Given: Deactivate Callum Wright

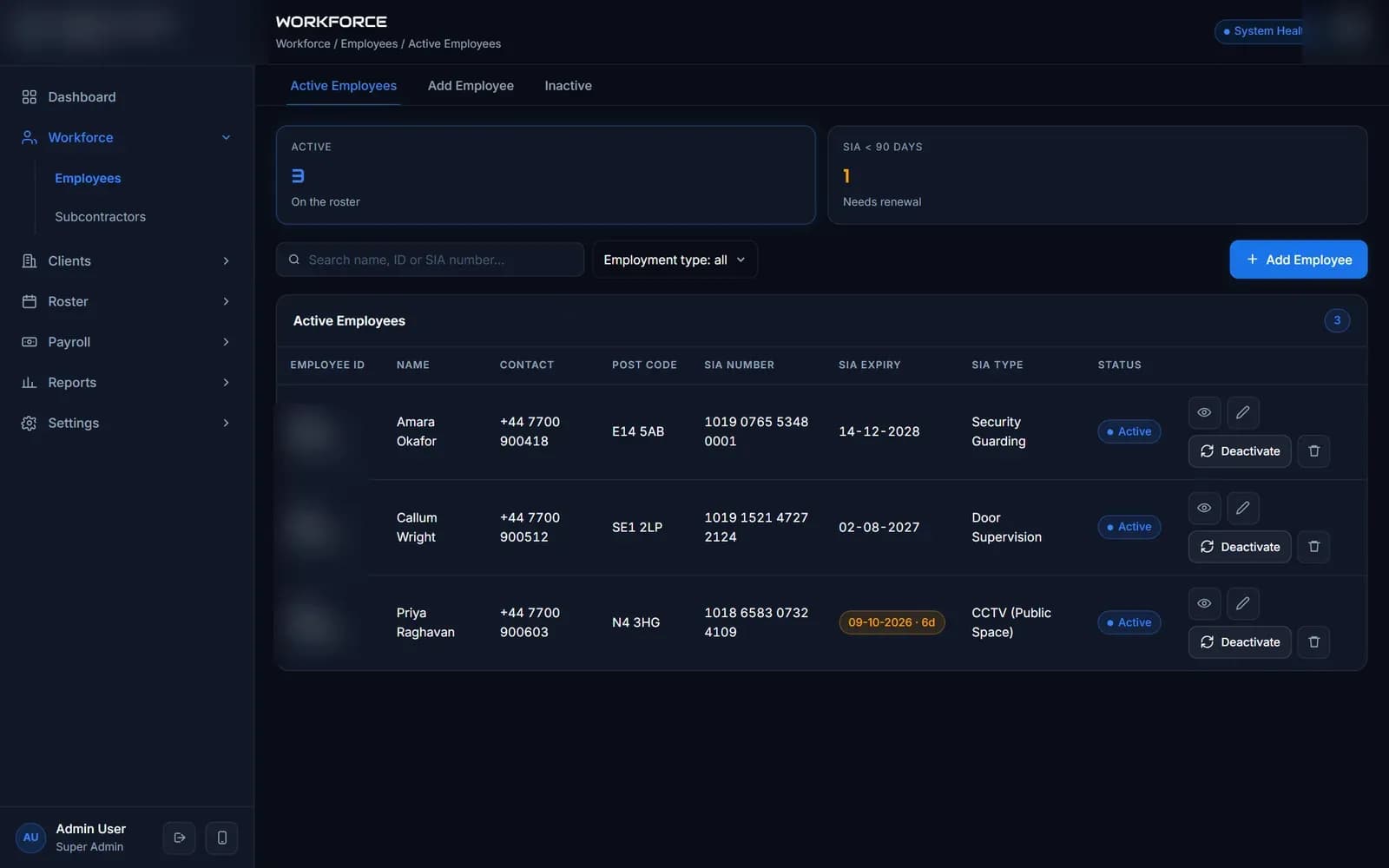Looking at the screenshot, I should pyautogui.click(x=1240, y=547).
